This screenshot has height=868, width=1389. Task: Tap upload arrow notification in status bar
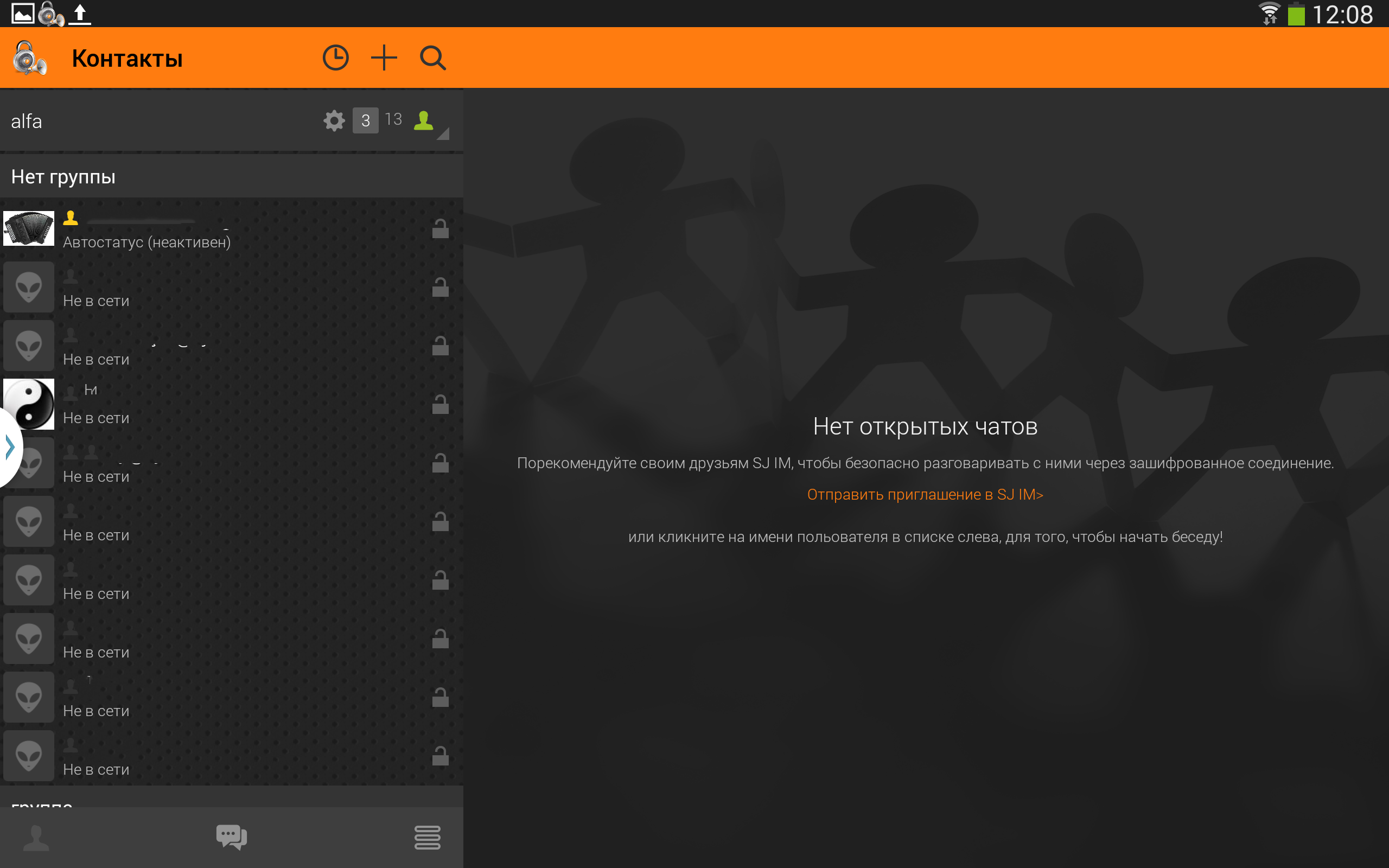click(x=80, y=13)
